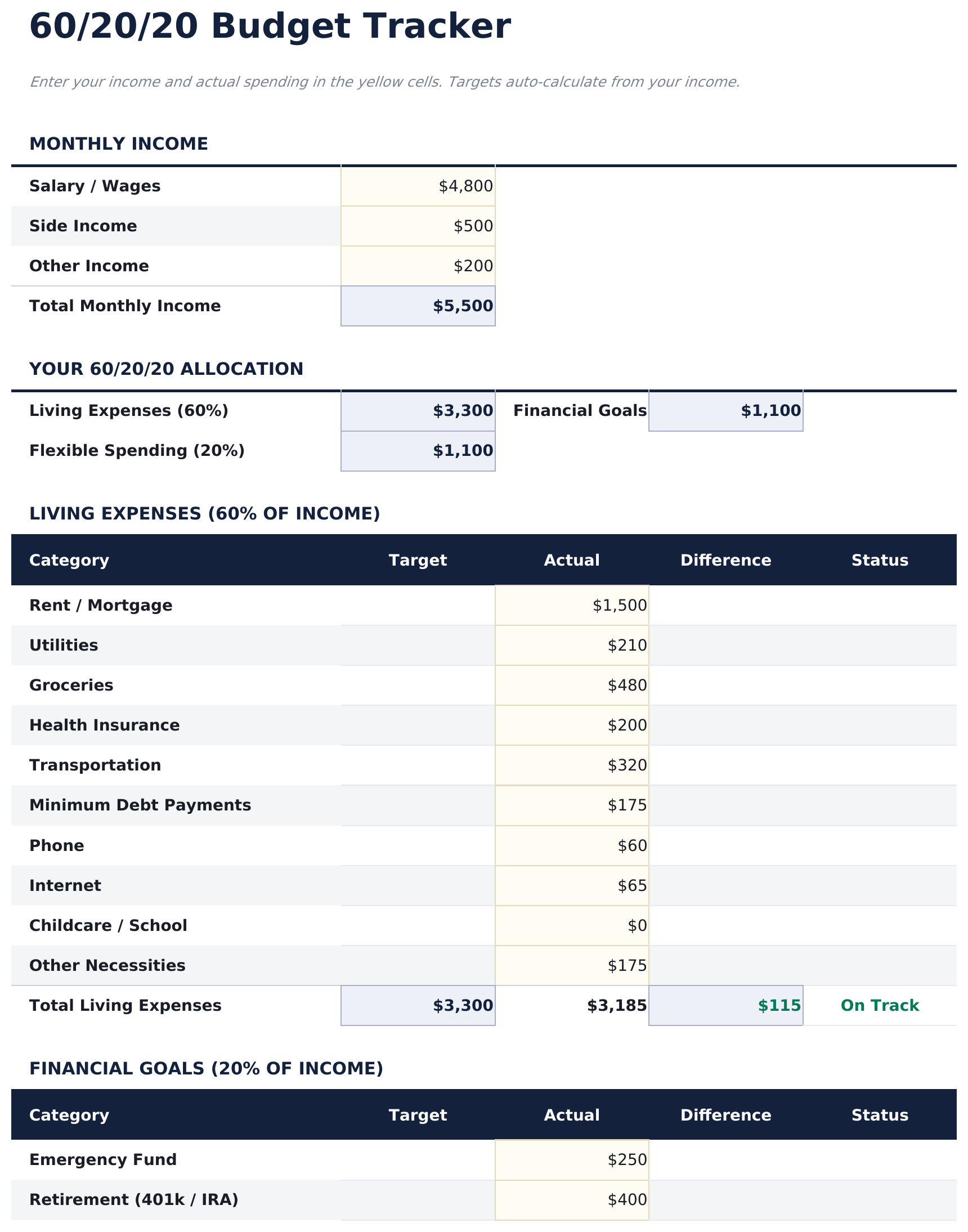This screenshot has width=968, height=1232.
Task: Edit the Childcare / School zero-value cell
Action: 571,925
